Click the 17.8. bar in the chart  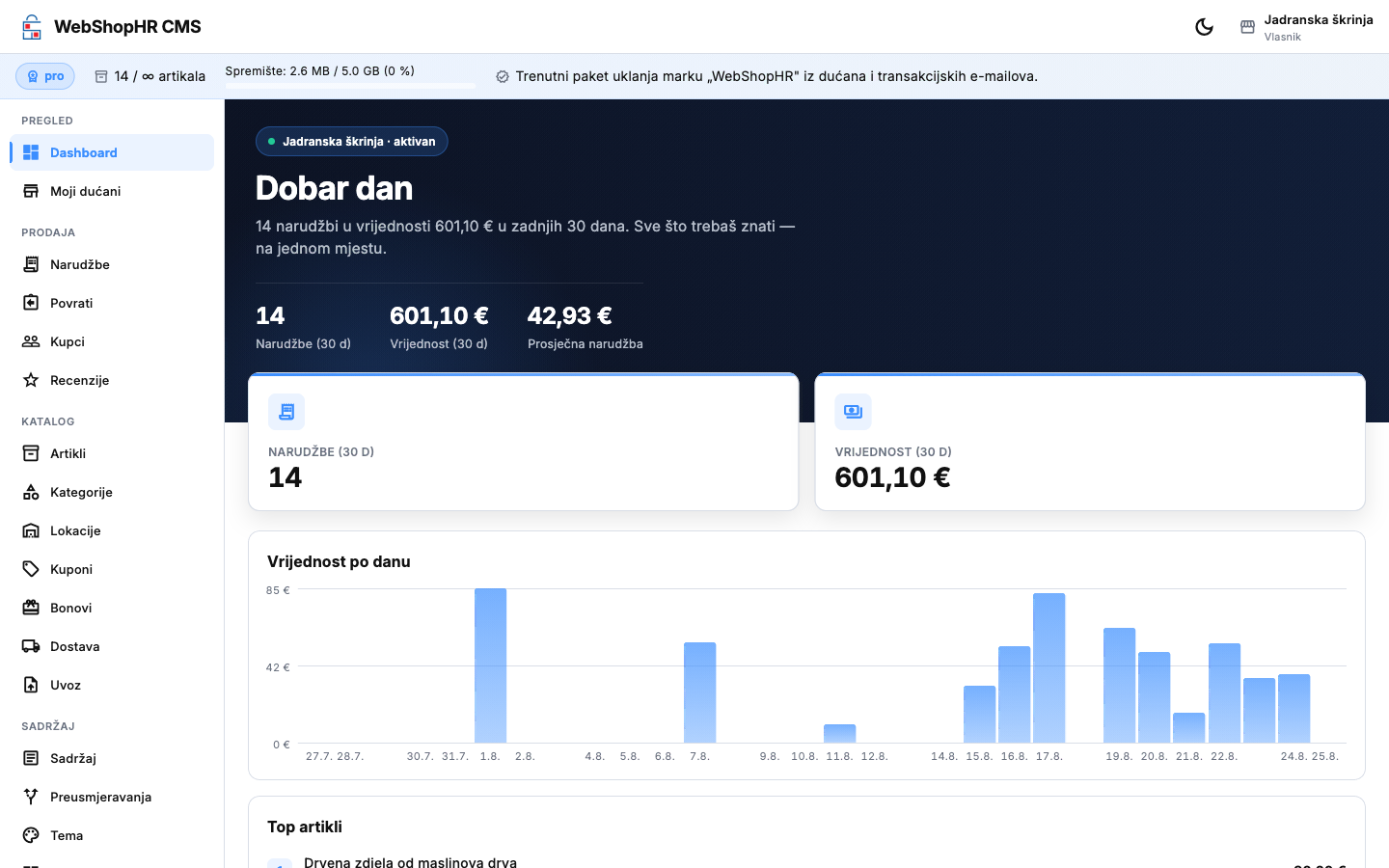1049,667
